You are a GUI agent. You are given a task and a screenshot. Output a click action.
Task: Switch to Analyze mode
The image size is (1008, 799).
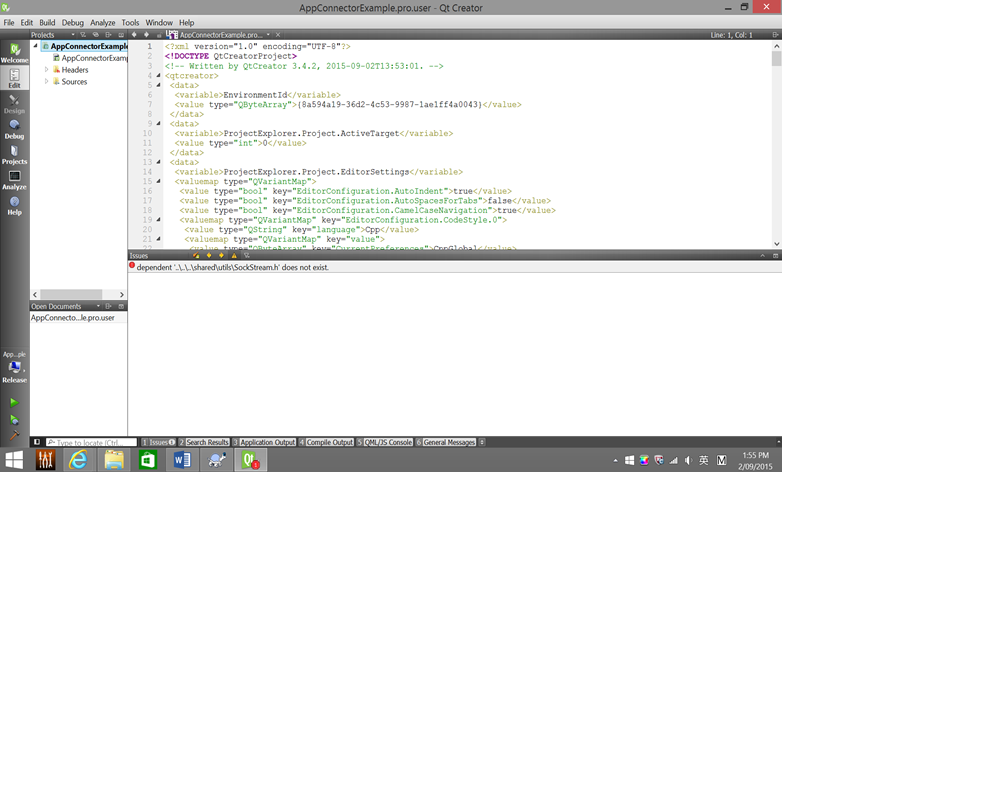pos(14,180)
